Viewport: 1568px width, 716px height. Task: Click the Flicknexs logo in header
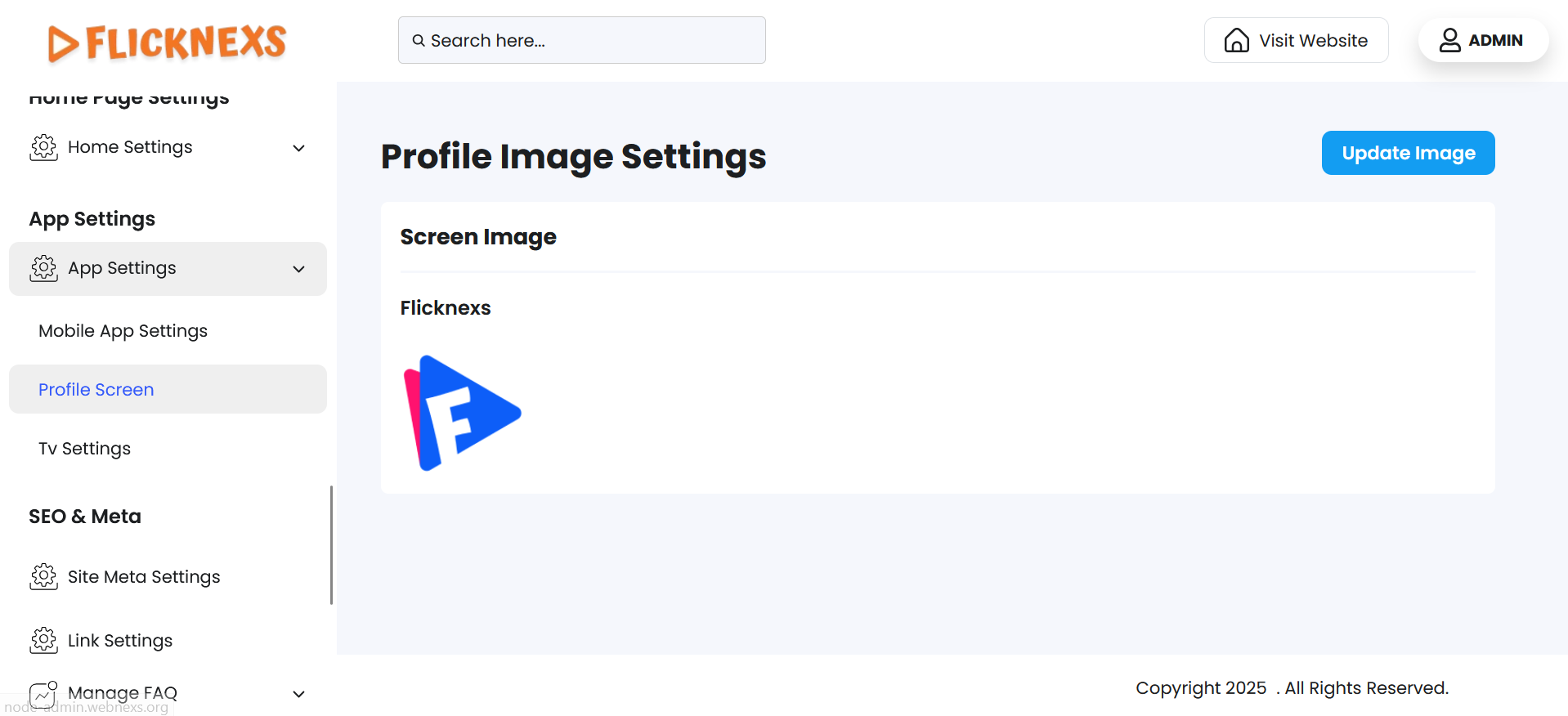[167, 43]
